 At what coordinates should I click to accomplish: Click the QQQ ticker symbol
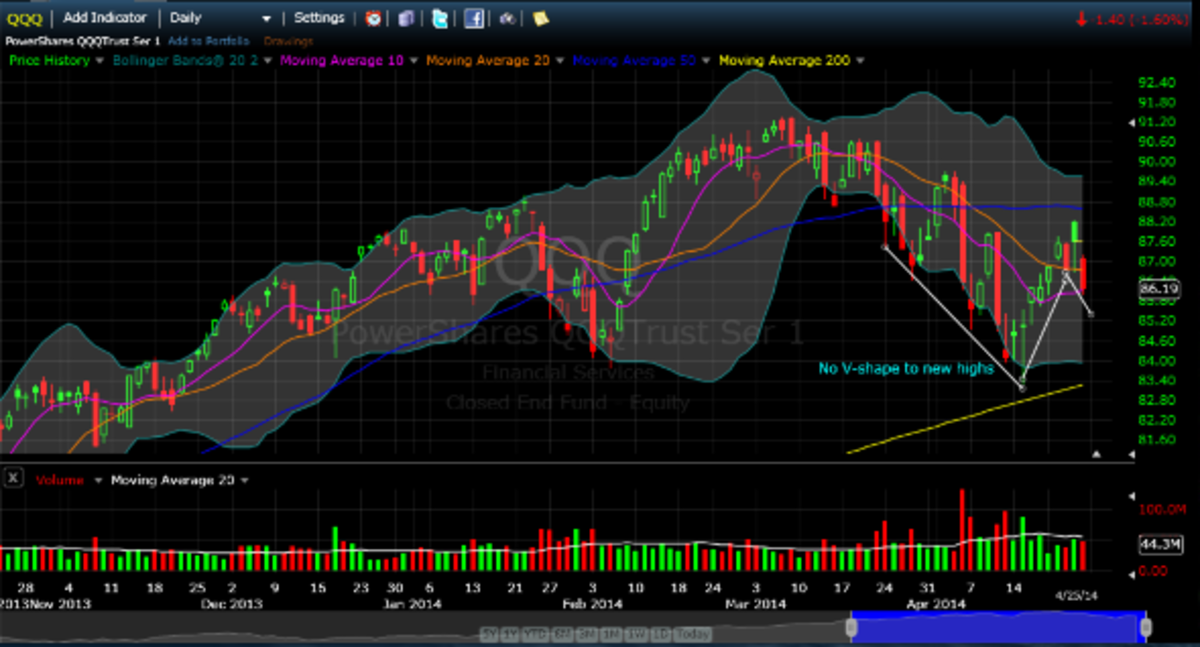[x=26, y=18]
